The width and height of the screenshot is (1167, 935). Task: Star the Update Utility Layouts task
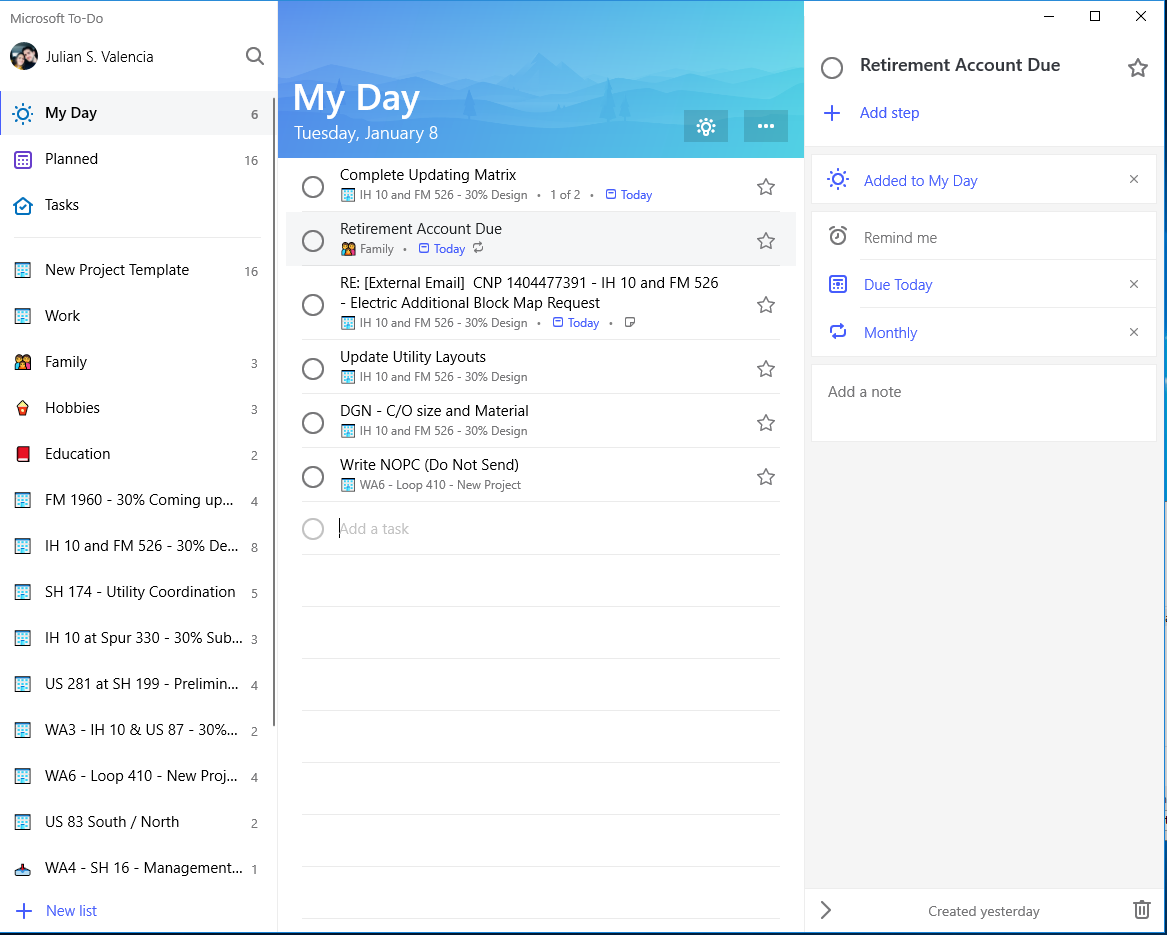coord(766,369)
